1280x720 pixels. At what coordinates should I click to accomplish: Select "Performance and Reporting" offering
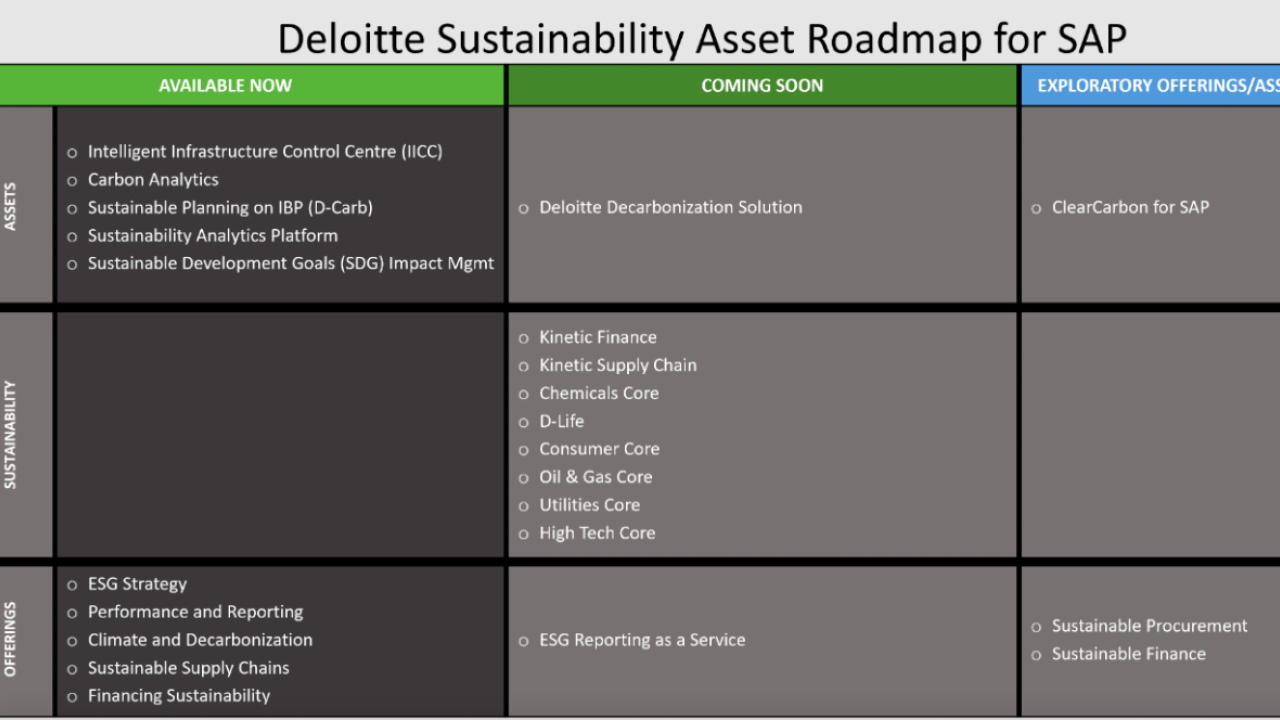(195, 612)
